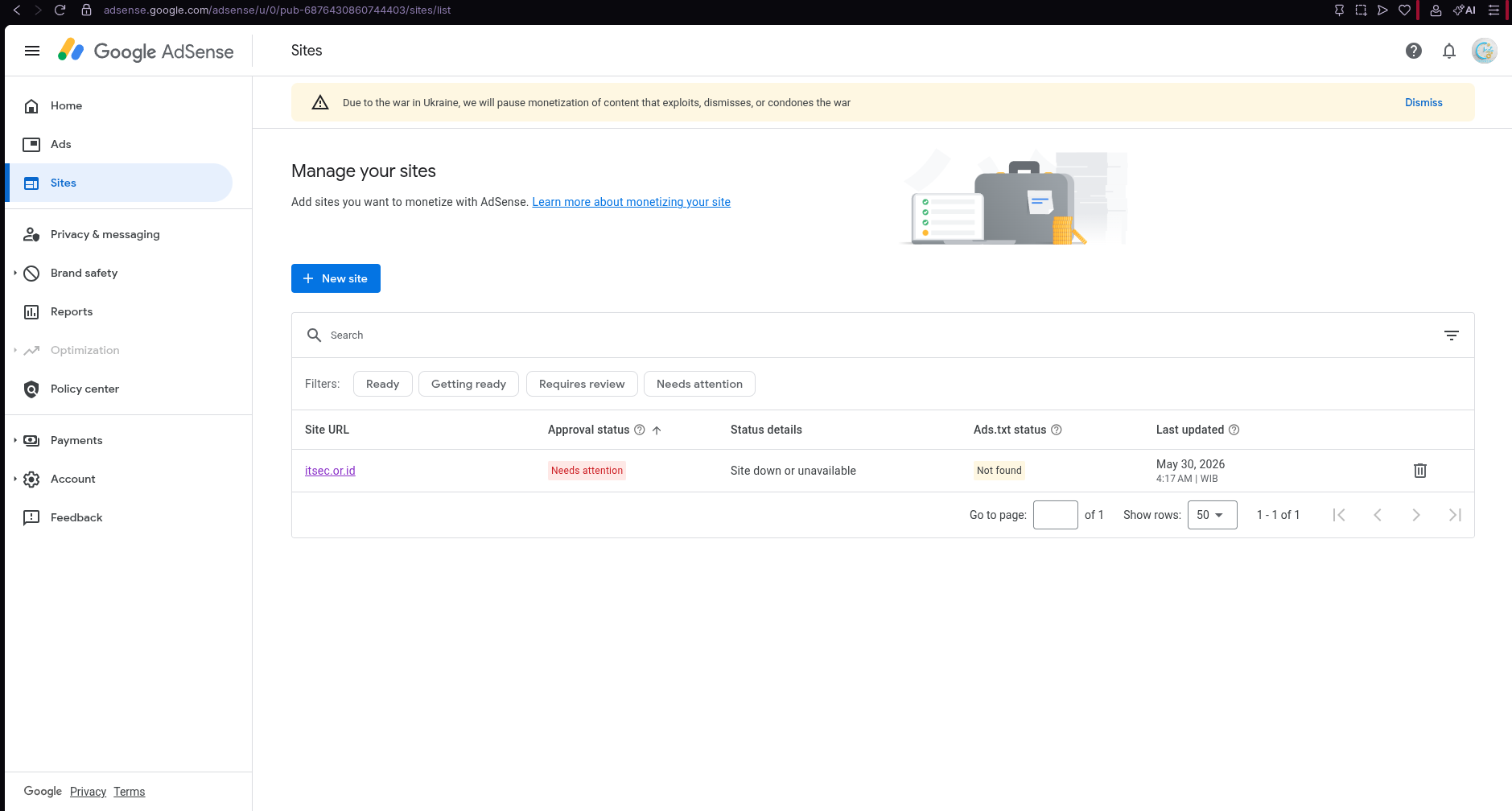The image size is (1512, 811).
Task: Open the table filter options icon
Action: click(x=1452, y=336)
